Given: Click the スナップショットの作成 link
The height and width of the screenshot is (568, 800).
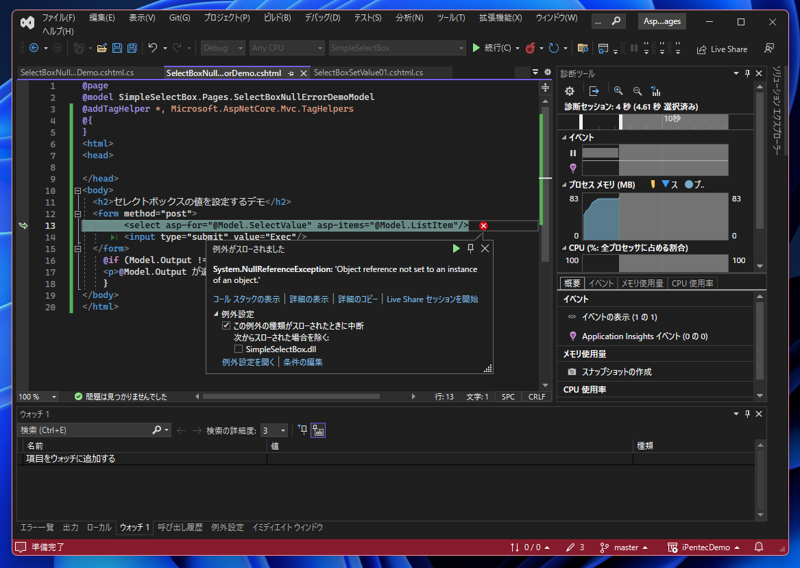Looking at the screenshot, I should coord(617,372).
